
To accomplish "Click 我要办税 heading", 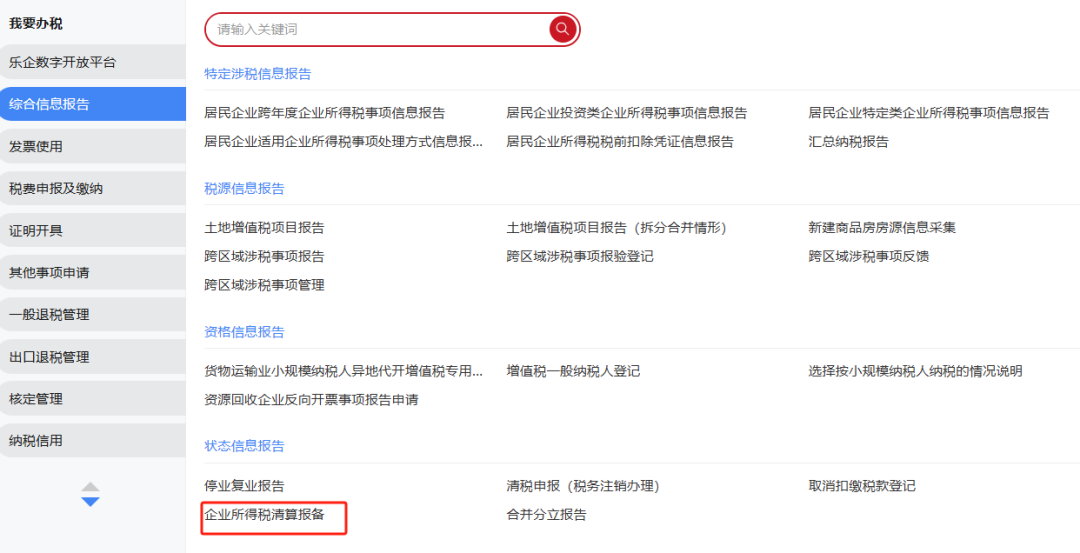I will [35, 24].
